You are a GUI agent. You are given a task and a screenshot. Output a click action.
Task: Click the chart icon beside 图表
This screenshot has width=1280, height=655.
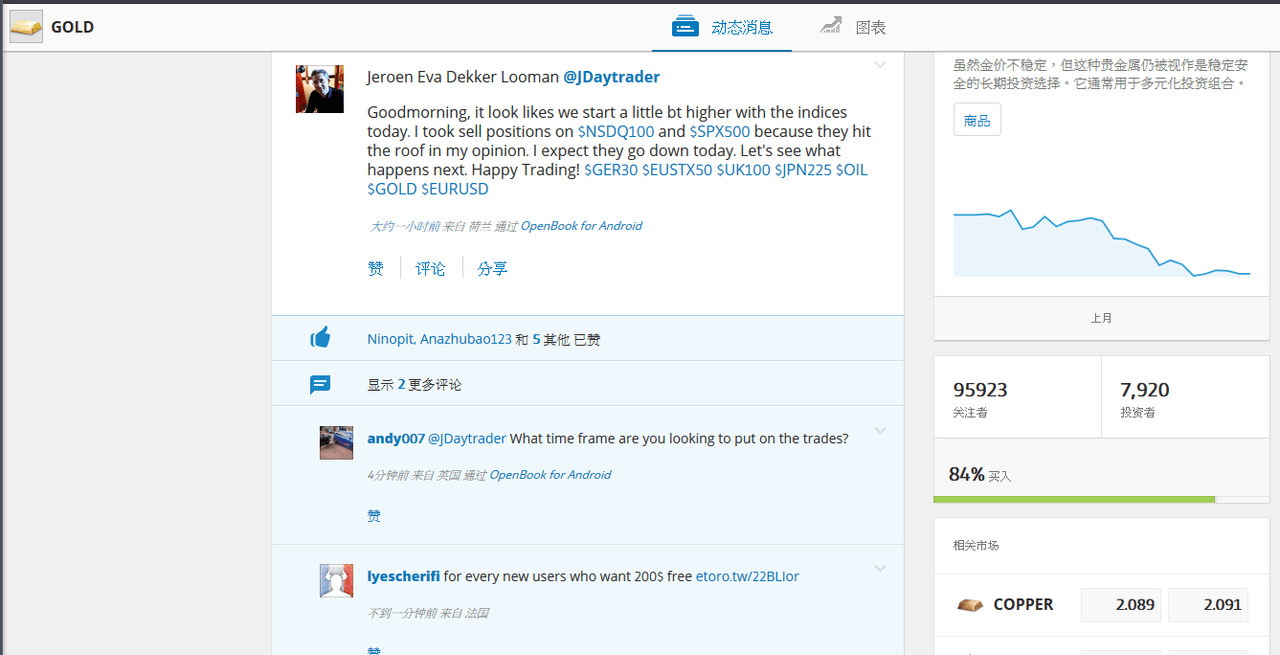pos(830,26)
